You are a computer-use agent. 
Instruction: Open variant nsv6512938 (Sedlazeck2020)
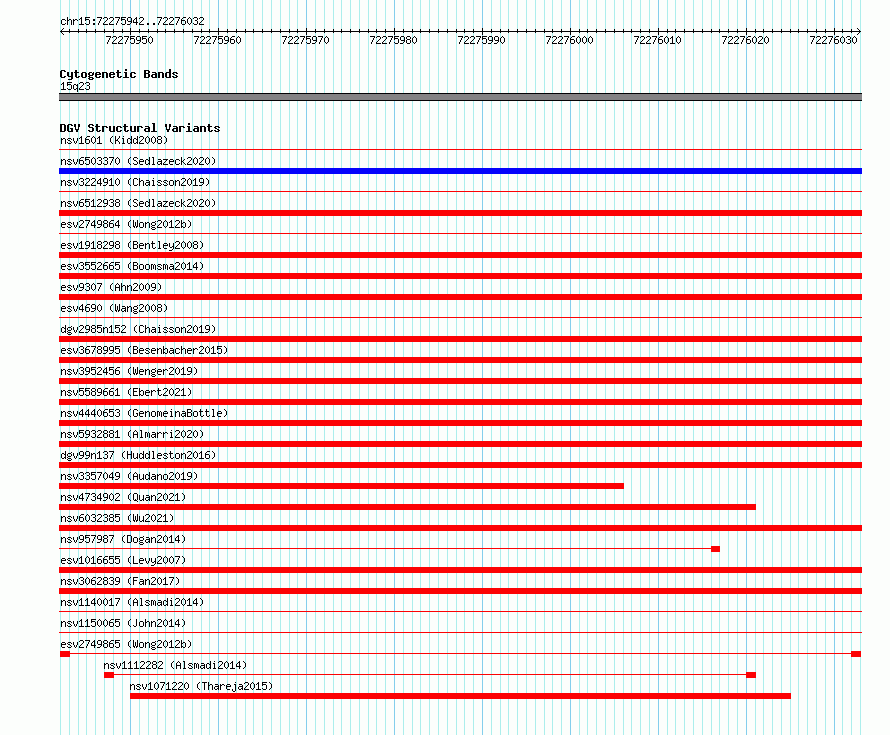tap(138, 203)
